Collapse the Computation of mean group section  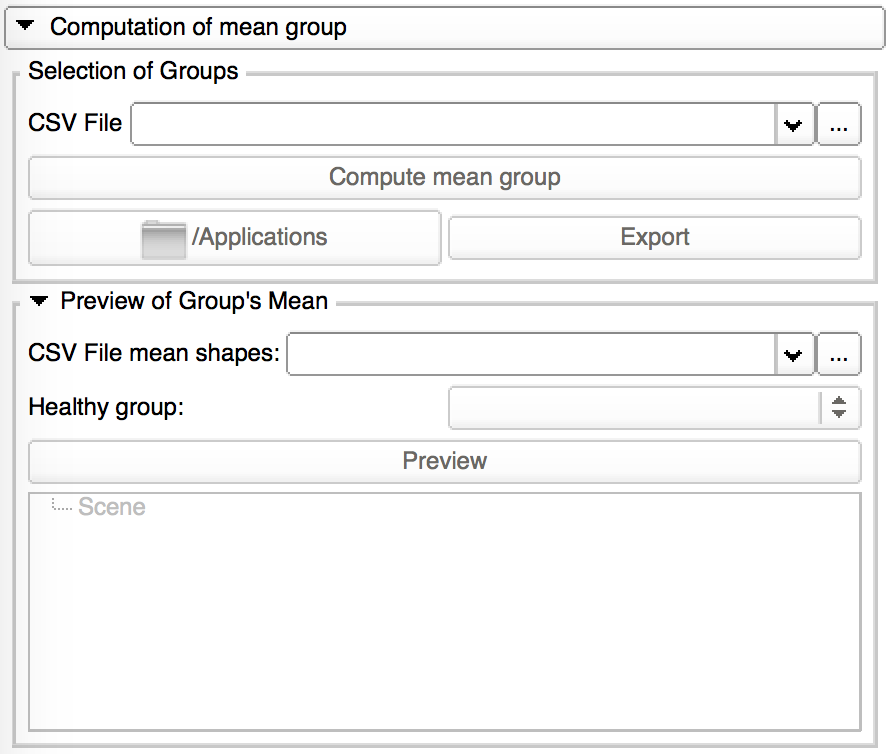pyautogui.click(x=26, y=27)
